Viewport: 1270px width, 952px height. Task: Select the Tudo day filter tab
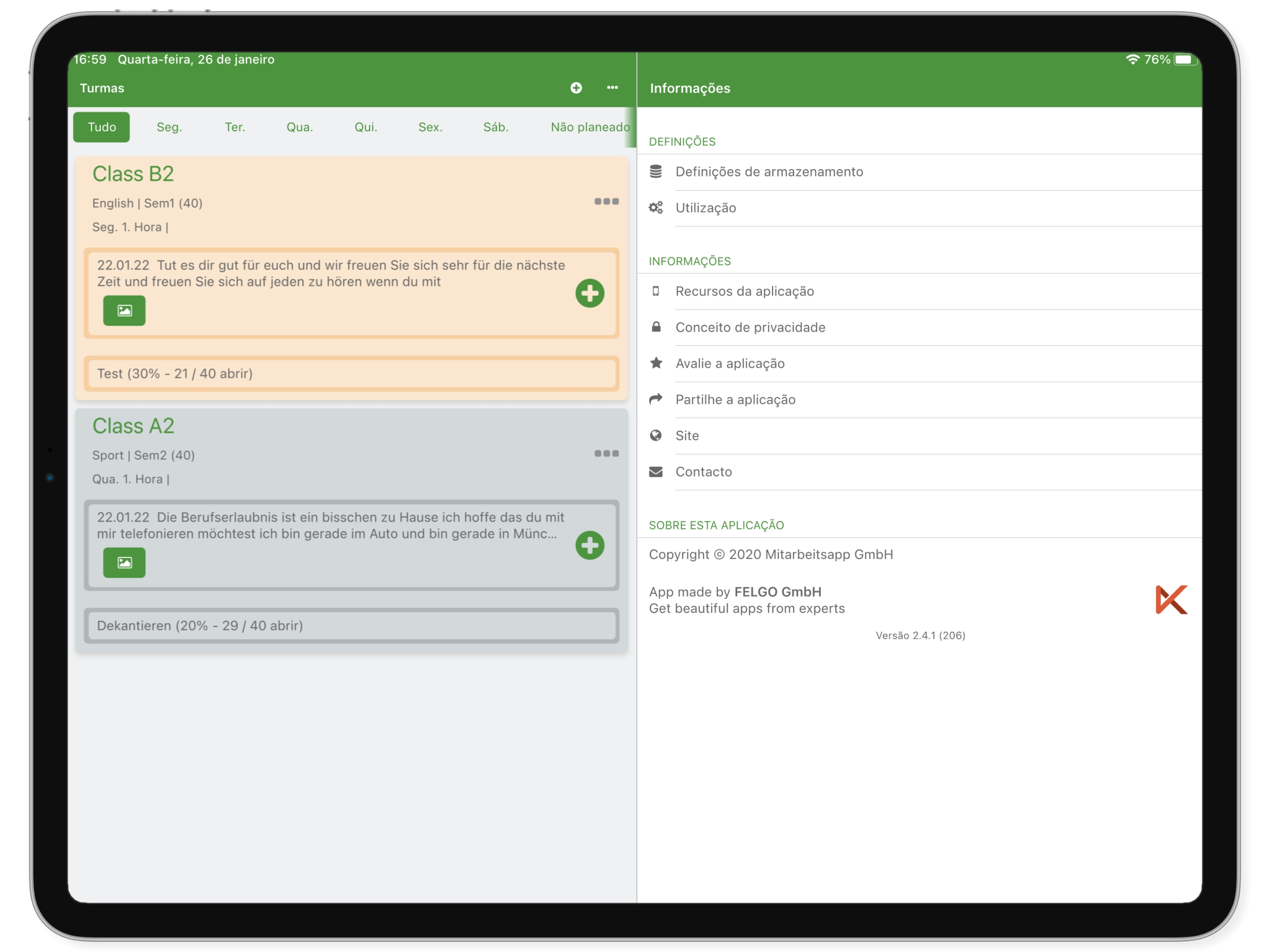(102, 127)
